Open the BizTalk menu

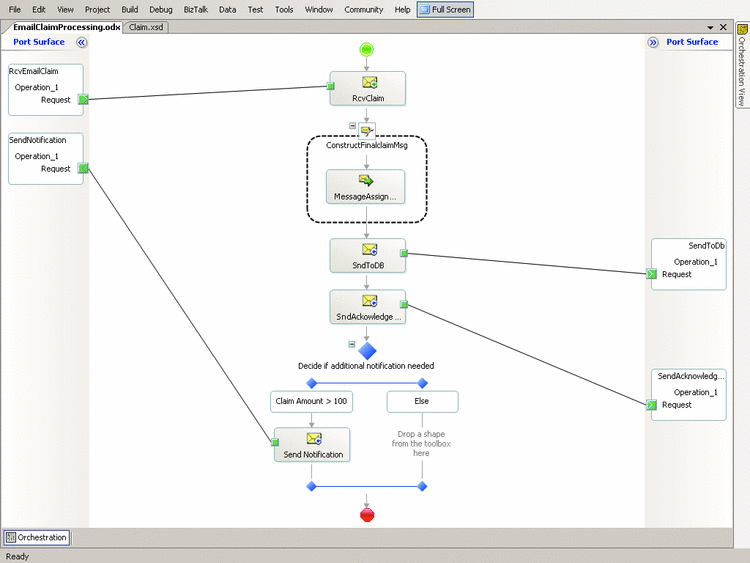pyautogui.click(x=196, y=10)
